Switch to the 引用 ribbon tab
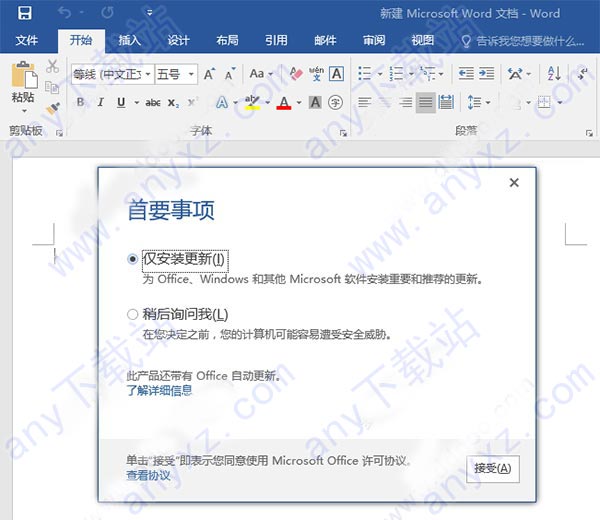The image size is (600, 520). click(276, 40)
